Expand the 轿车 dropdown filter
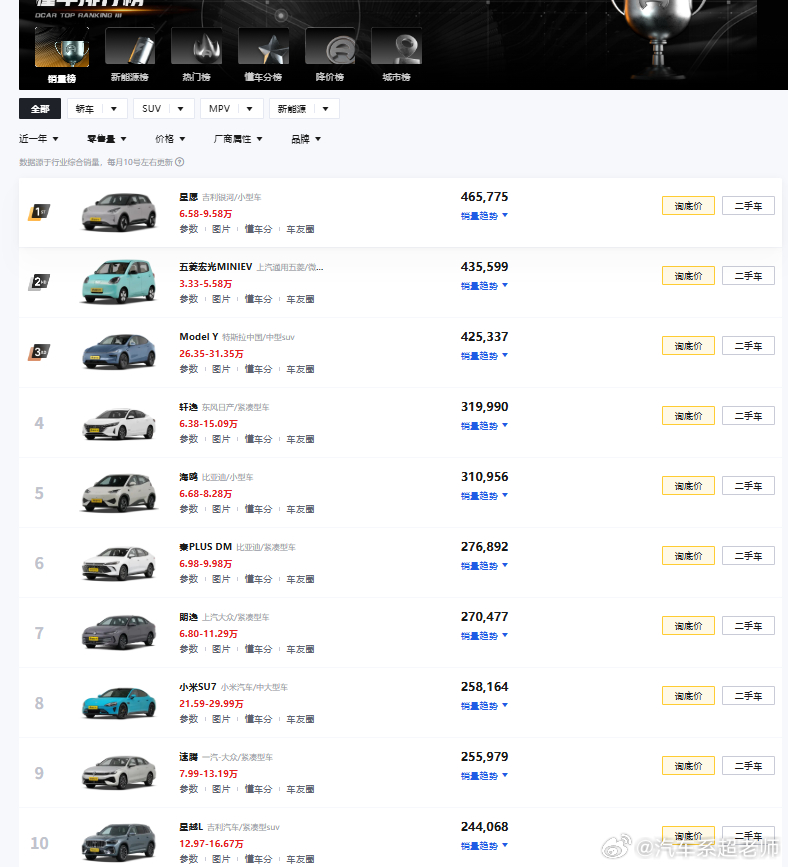The width and height of the screenshot is (788, 867). (x=97, y=109)
